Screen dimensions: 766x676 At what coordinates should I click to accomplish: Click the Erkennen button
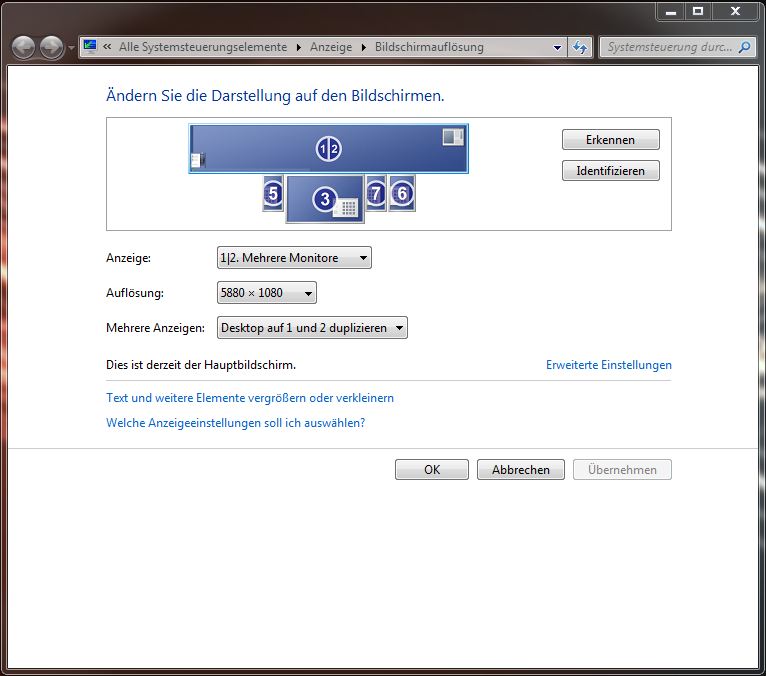click(x=611, y=140)
